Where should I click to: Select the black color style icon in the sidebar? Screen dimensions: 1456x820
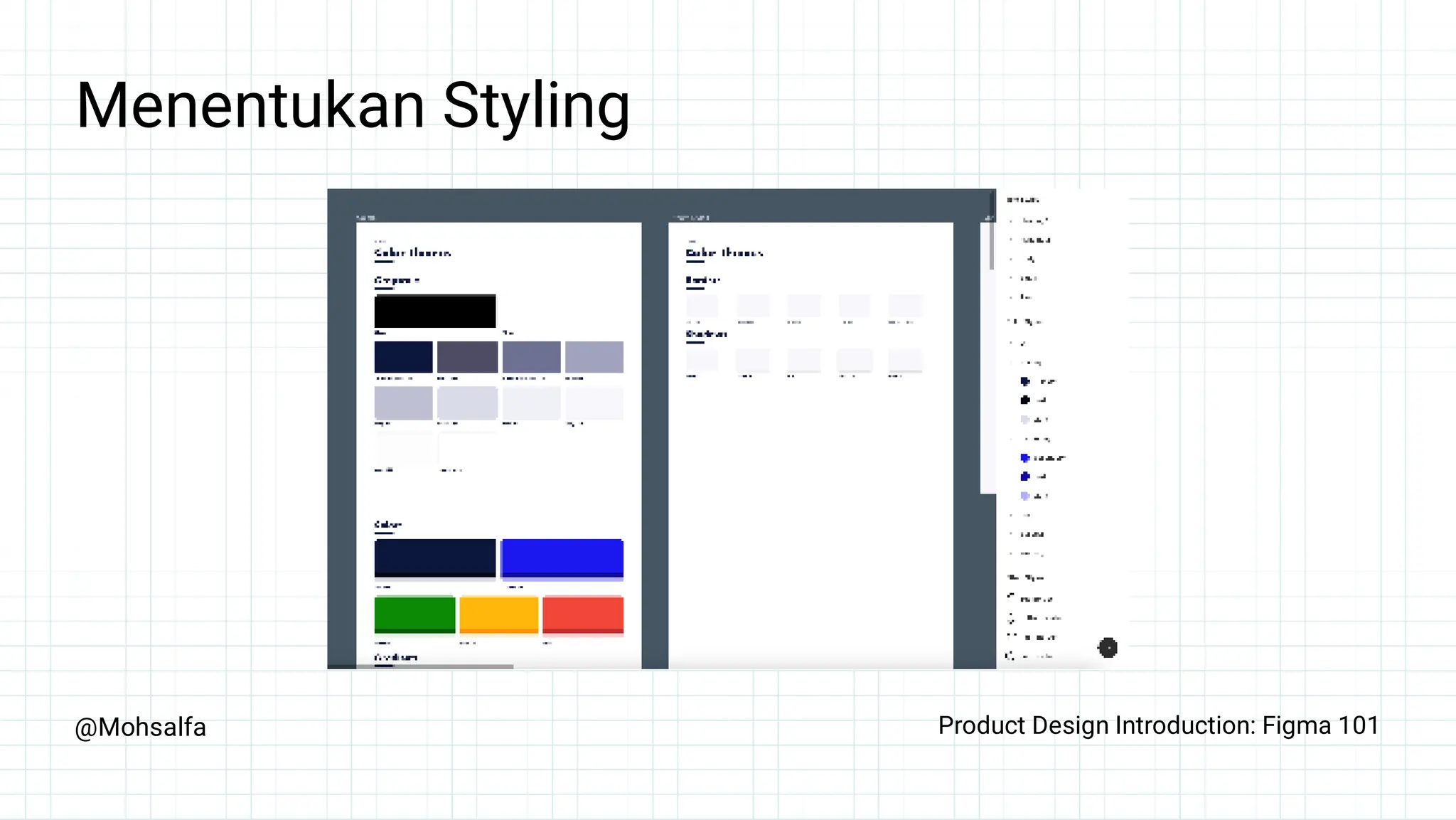point(1025,400)
